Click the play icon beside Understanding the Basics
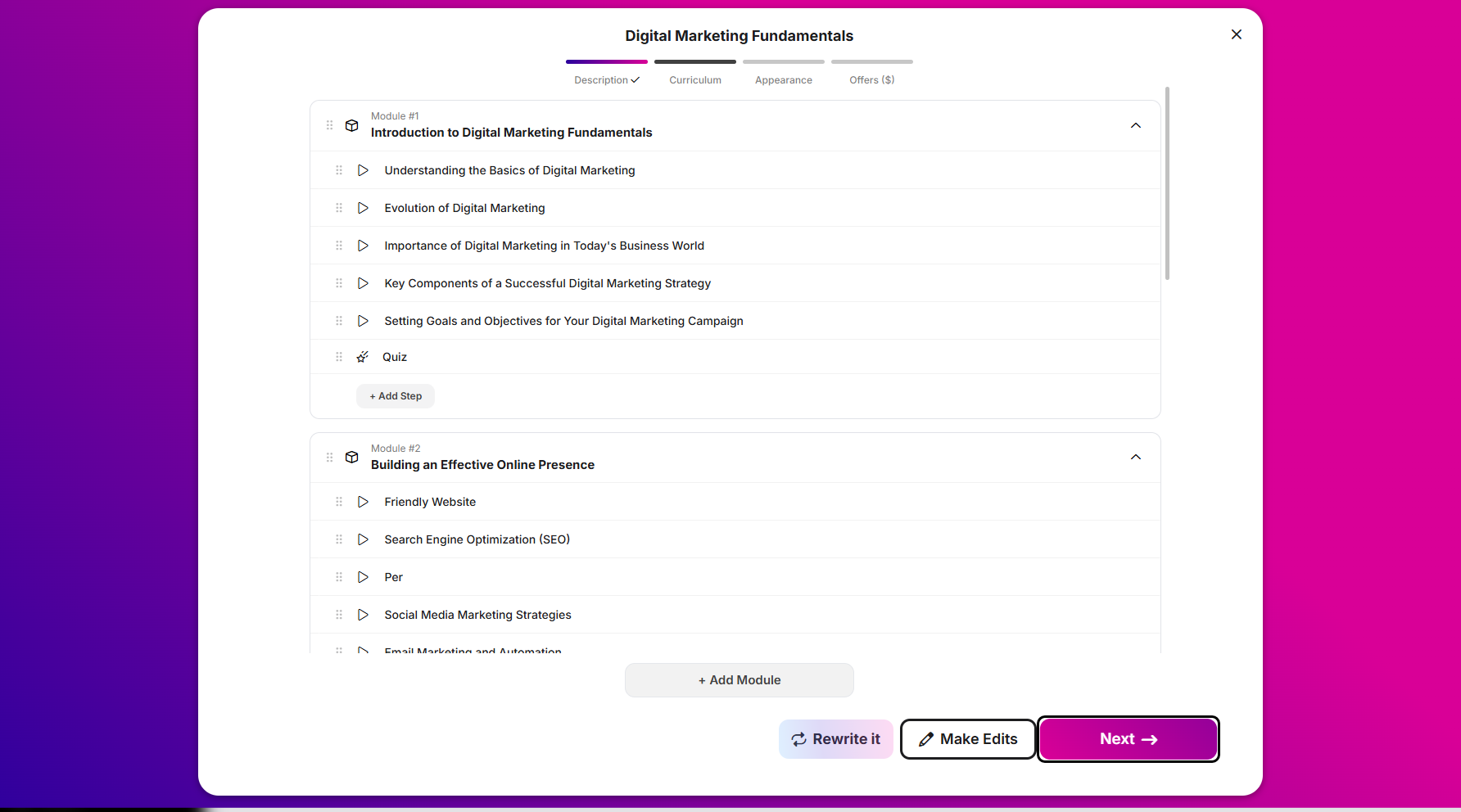 tap(363, 170)
